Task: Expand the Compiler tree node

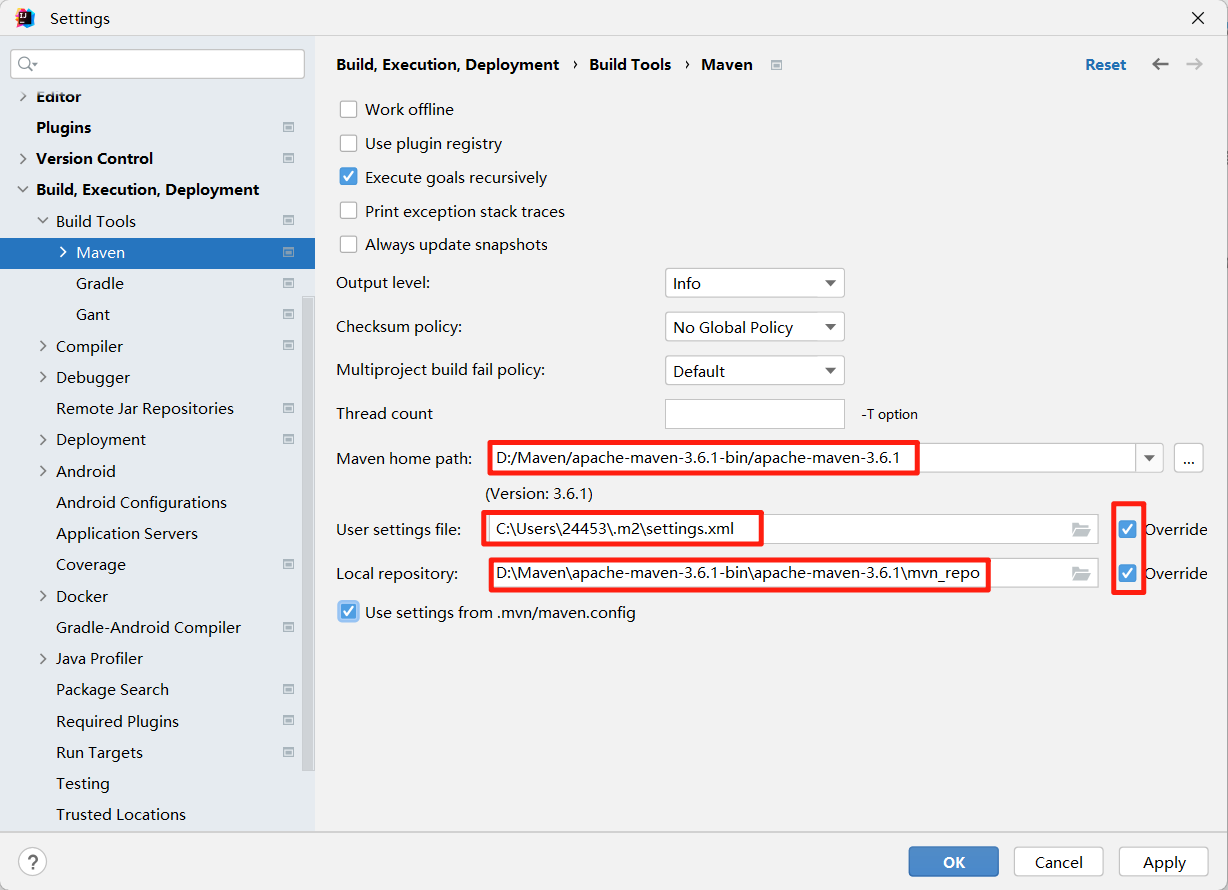Action: [x=43, y=346]
